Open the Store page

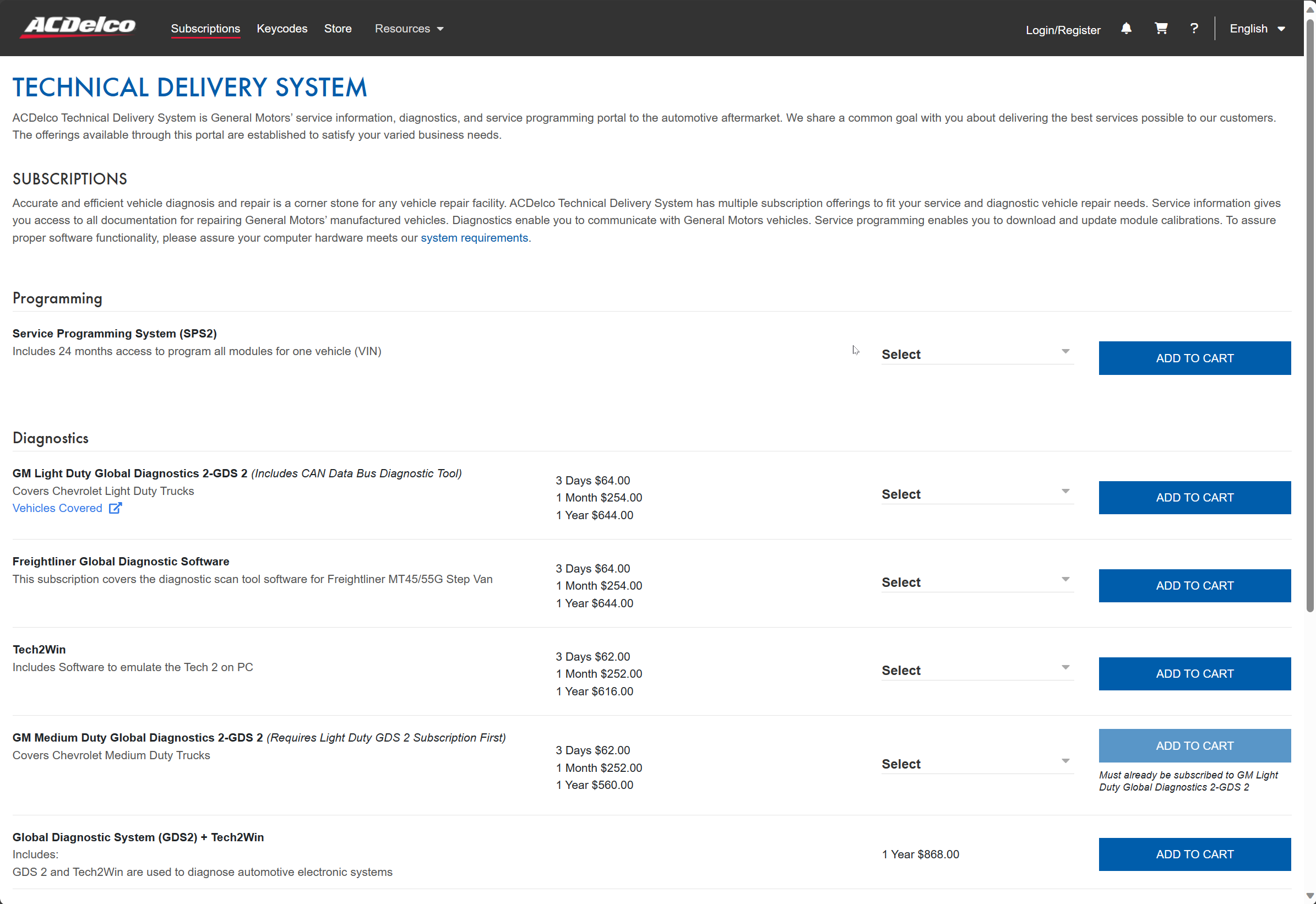coord(338,28)
